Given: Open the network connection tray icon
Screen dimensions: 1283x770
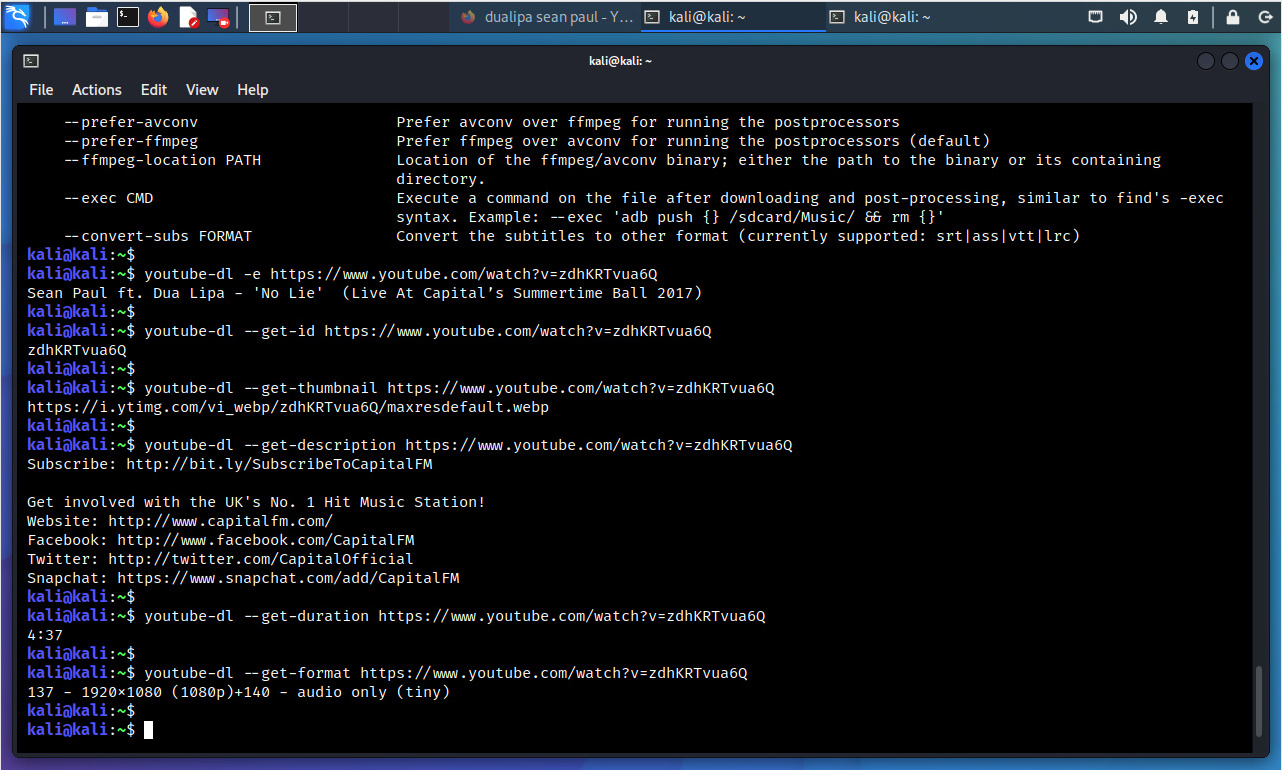Looking at the screenshot, I should point(1096,17).
